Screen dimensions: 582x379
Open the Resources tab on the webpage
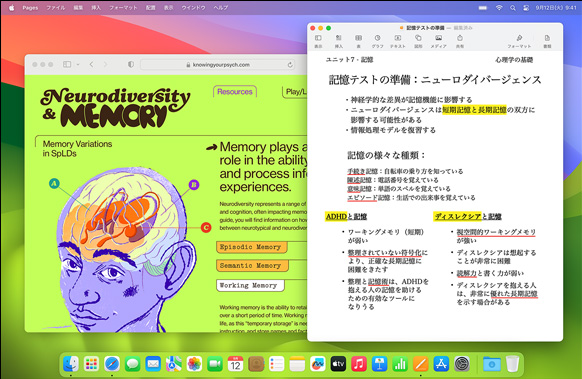click(x=235, y=92)
